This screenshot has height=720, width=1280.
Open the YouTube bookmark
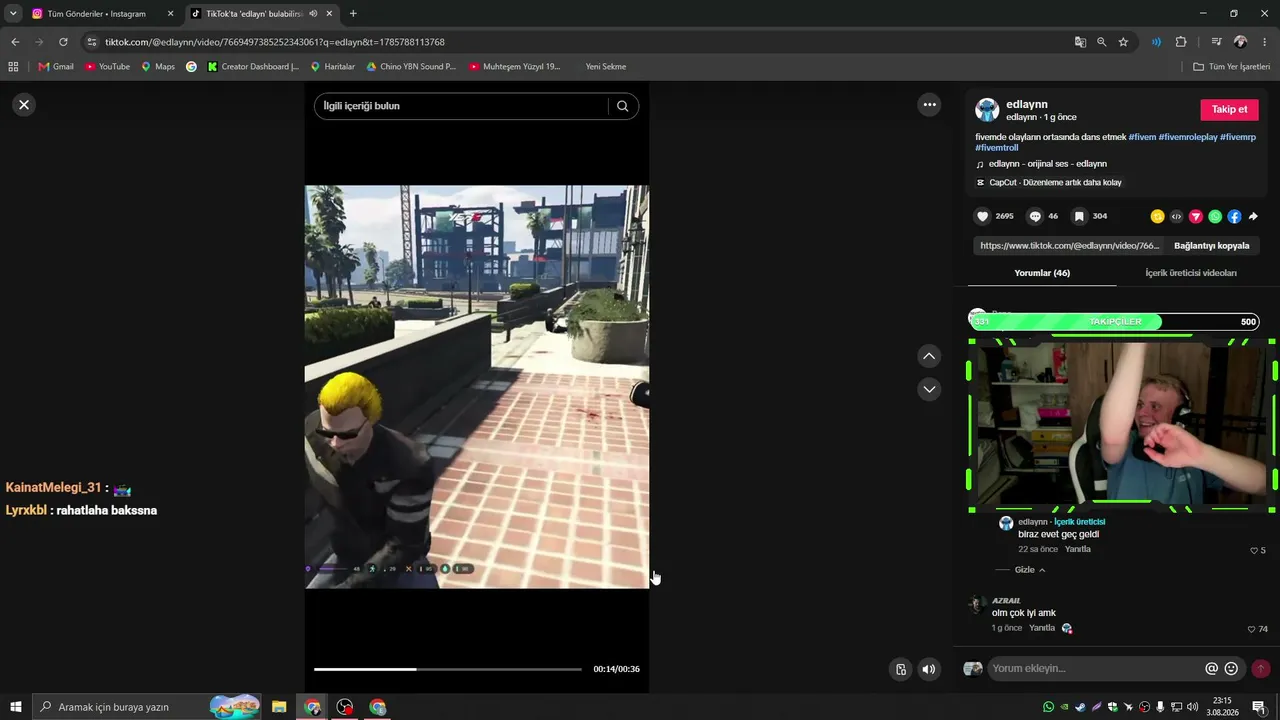tap(107, 67)
